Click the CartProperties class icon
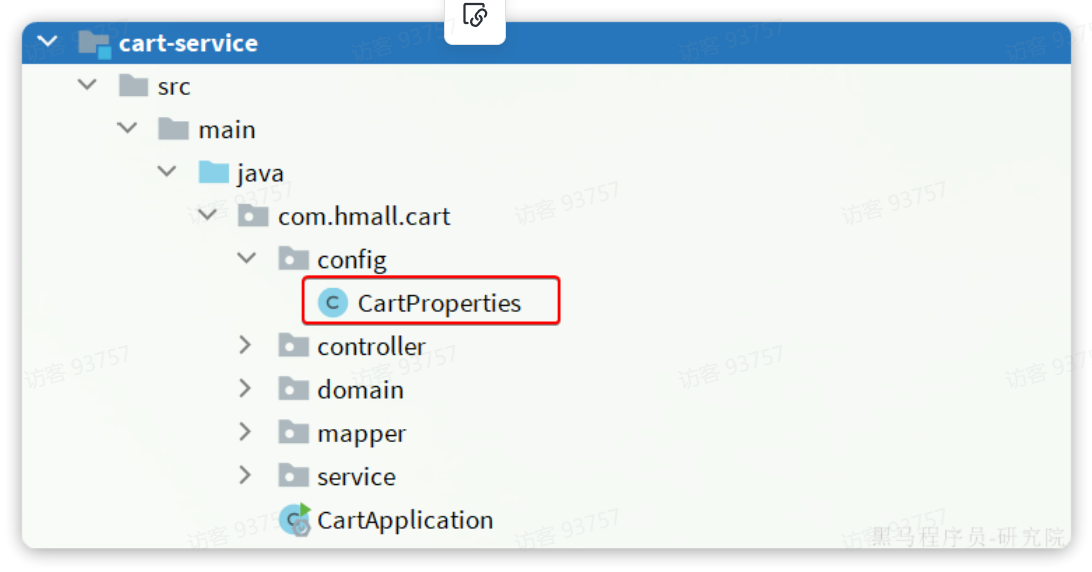Viewport: 1092px width, 572px height. click(x=333, y=302)
